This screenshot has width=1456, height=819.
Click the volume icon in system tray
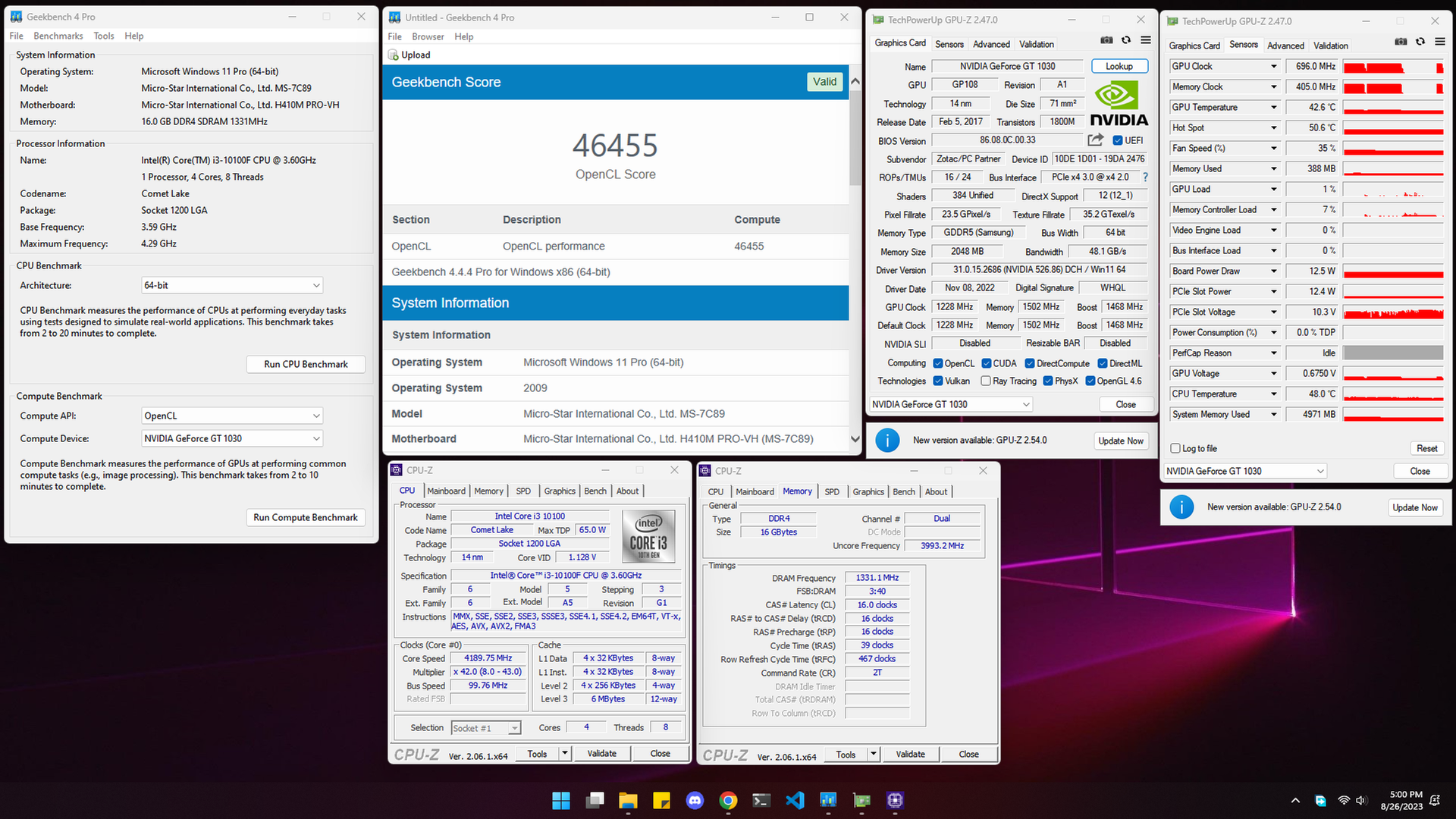pos(1360,800)
